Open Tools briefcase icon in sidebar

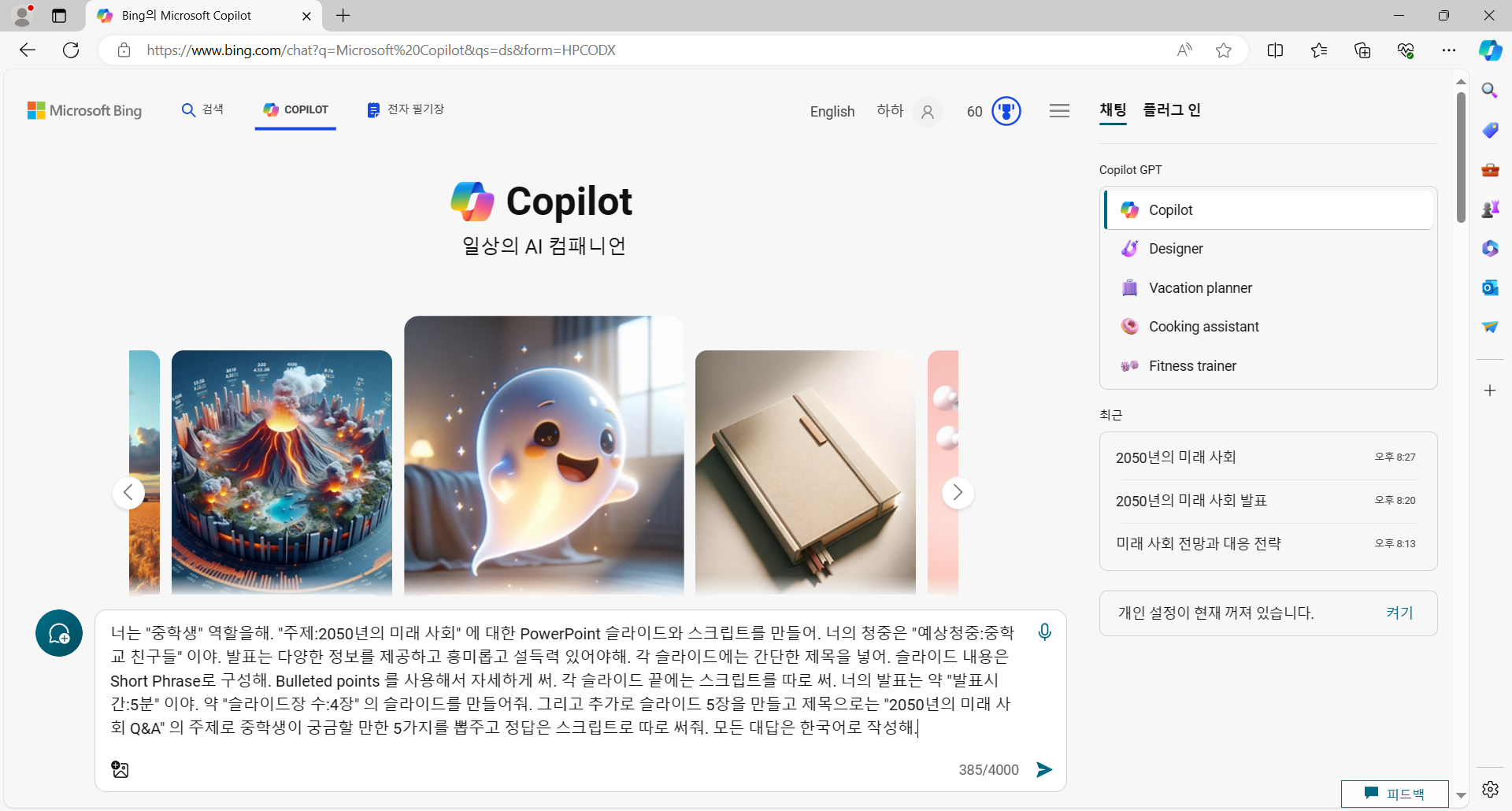point(1490,169)
